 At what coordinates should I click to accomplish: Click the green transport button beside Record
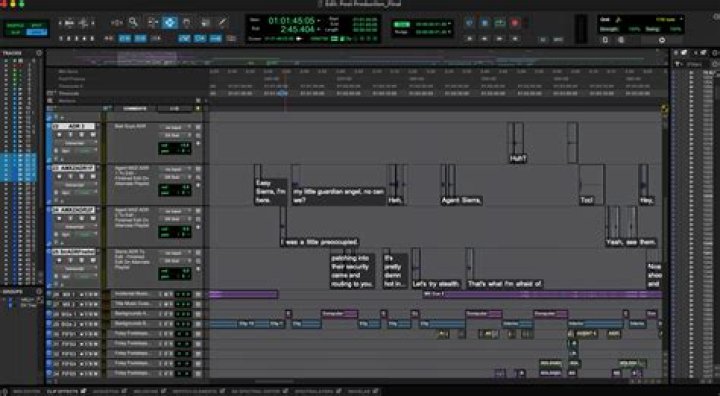500,23
